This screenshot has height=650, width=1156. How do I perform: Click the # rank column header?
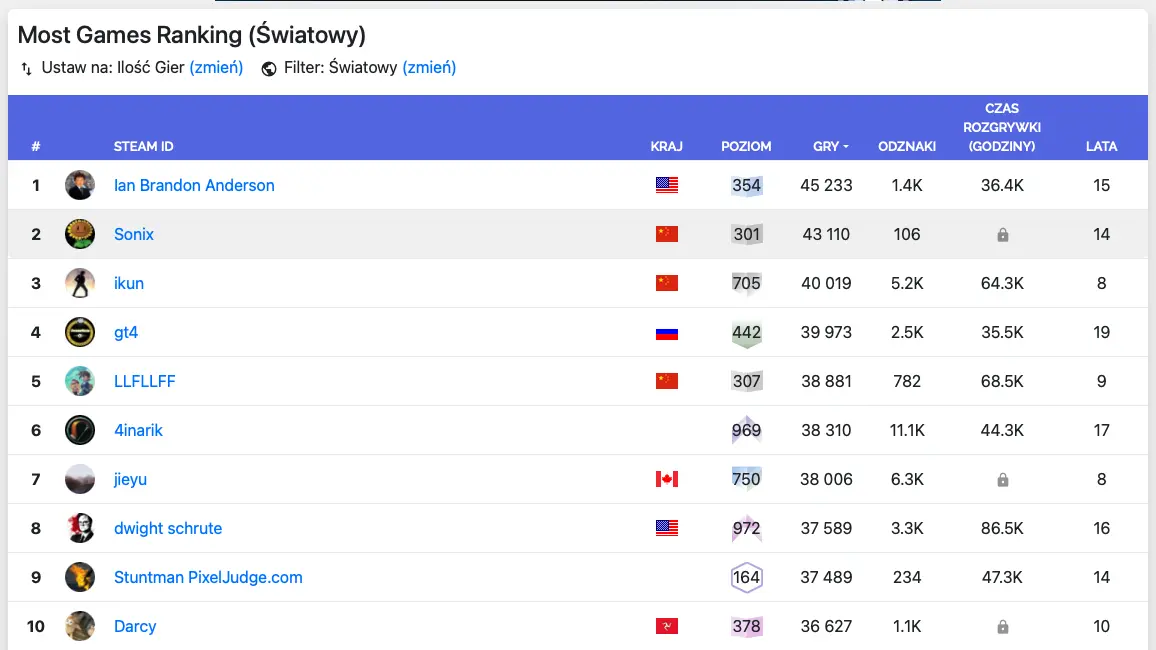click(x=35, y=147)
